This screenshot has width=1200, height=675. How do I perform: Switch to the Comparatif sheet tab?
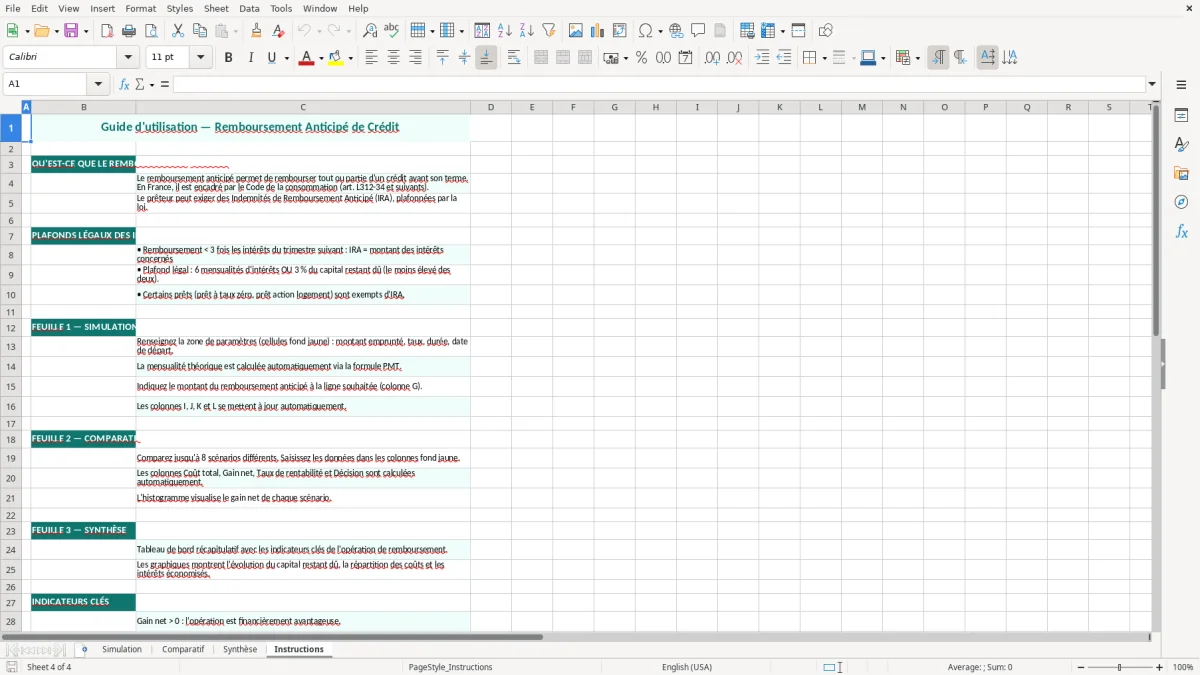tap(183, 649)
